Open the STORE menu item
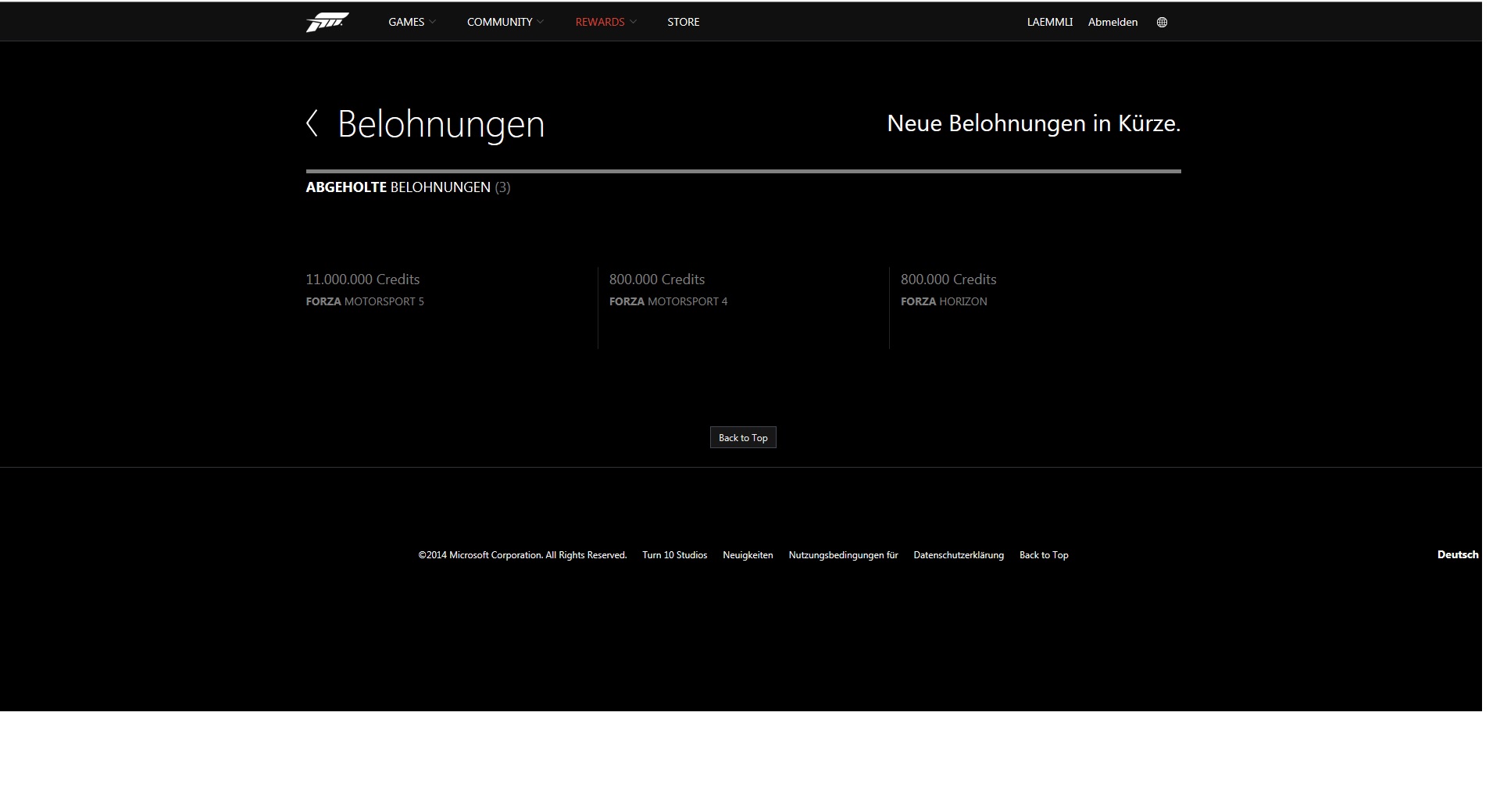Screen dimensions: 1500x812 (684, 22)
